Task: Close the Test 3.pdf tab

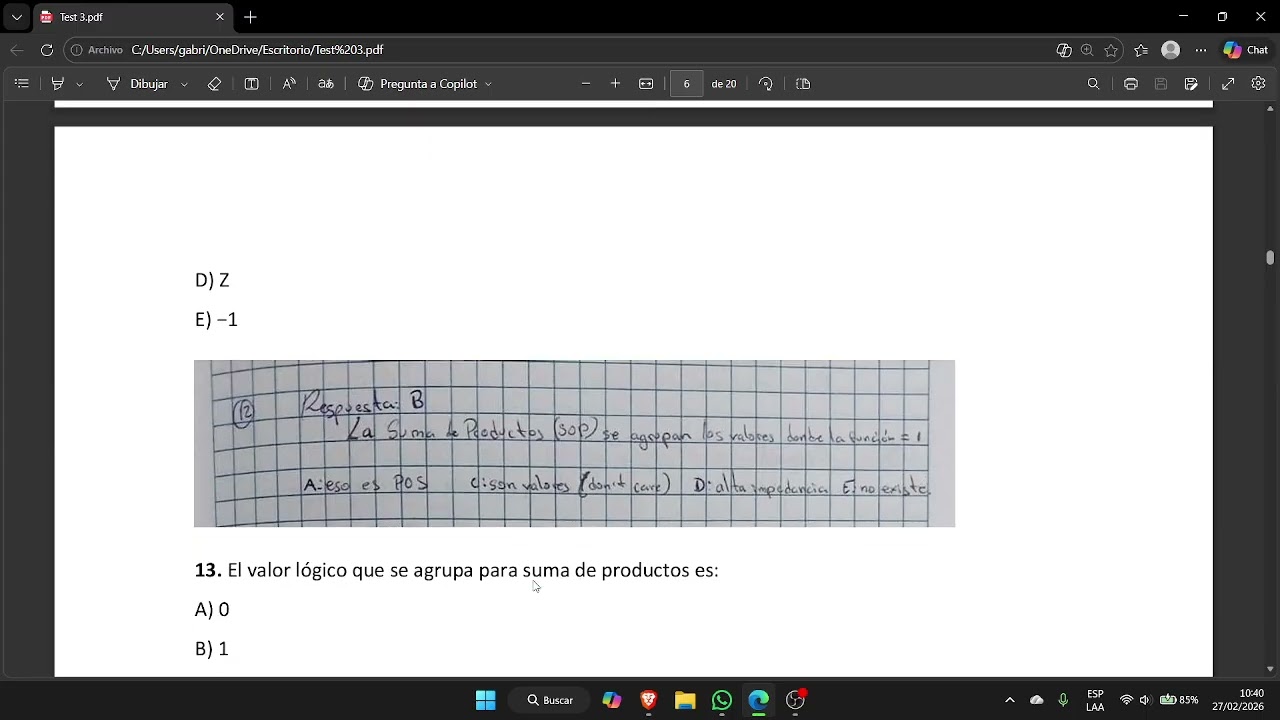Action: click(x=220, y=17)
